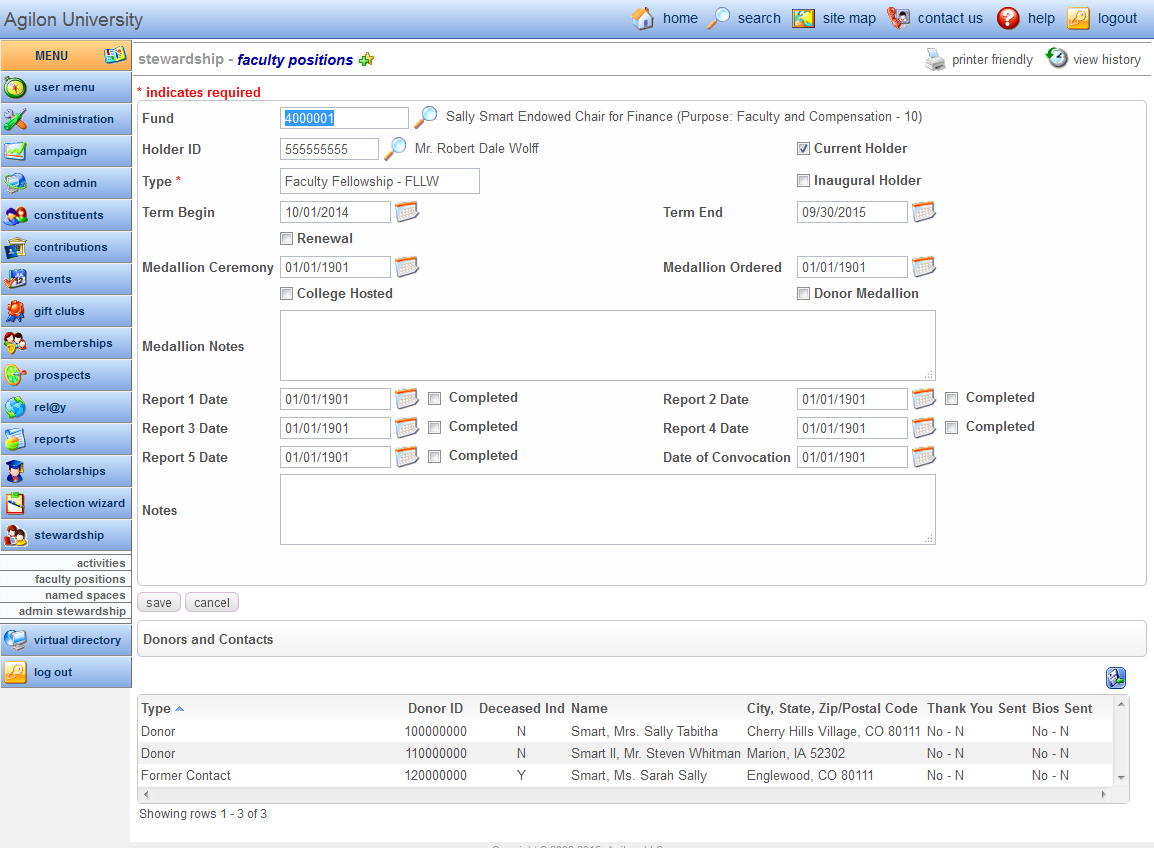Click the donors table horizontal scrollbar
The height and width of the screenshot is (848, 1154).
[626, 794]
